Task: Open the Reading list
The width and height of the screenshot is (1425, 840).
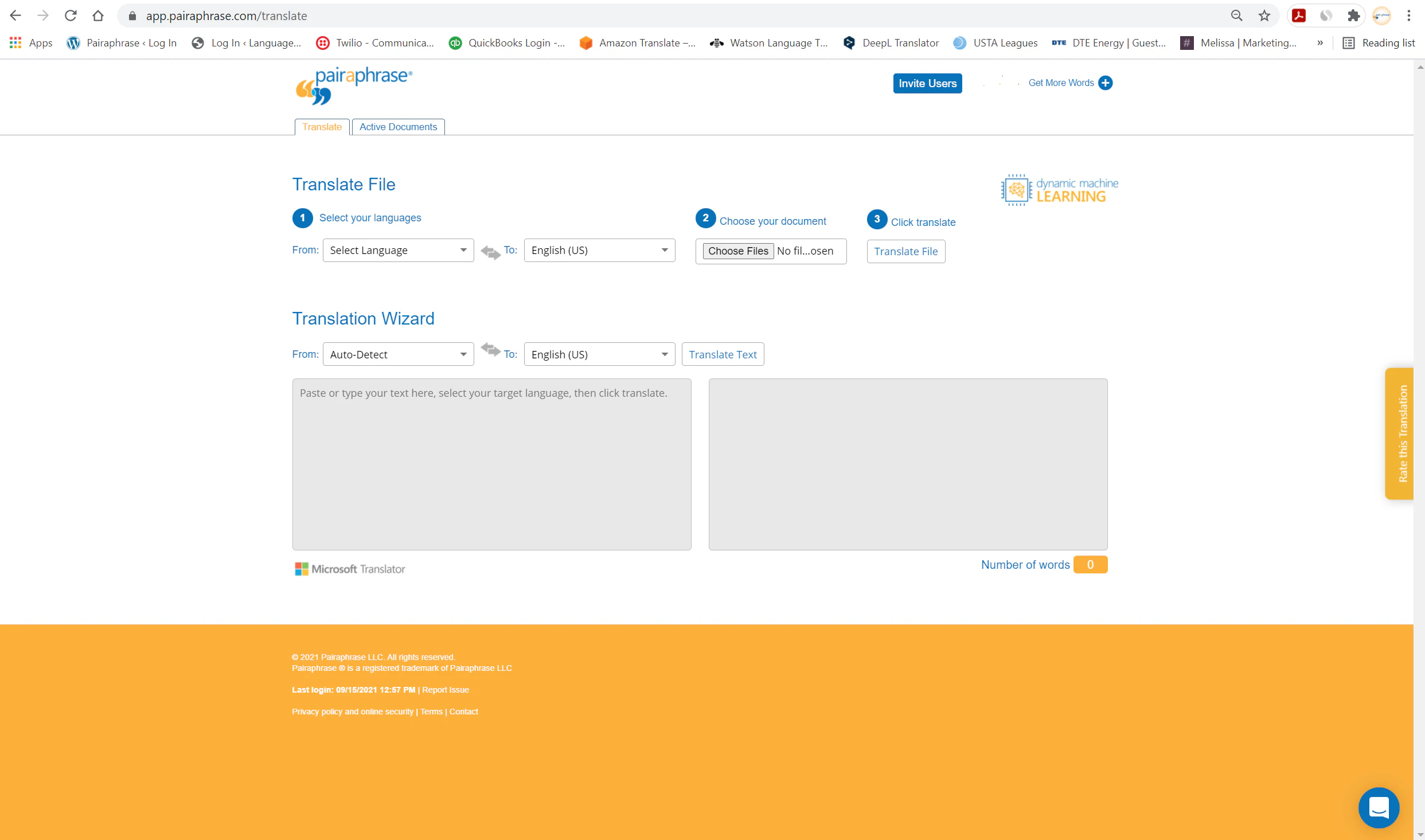Action: pyautogui.click(x=1379, y=43)
